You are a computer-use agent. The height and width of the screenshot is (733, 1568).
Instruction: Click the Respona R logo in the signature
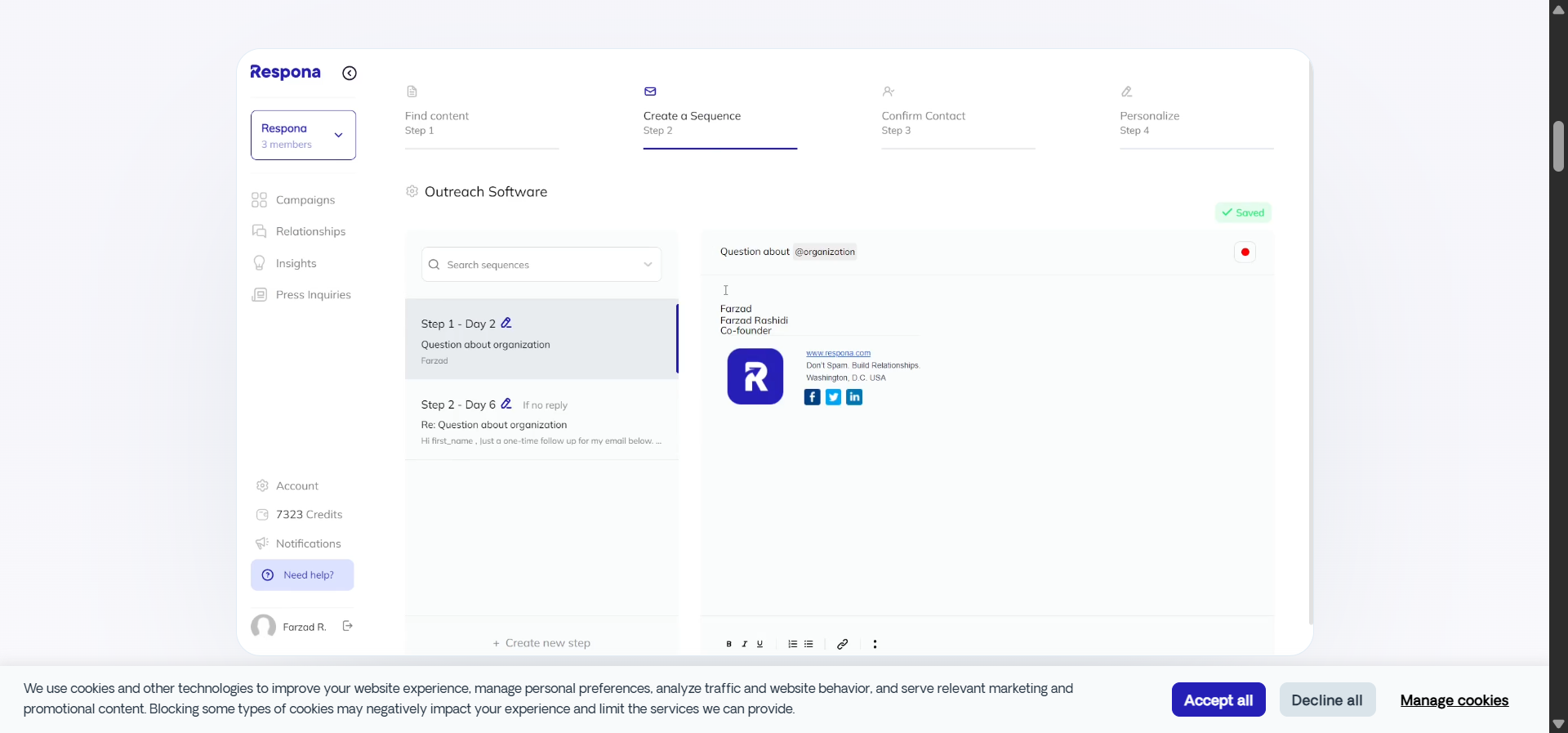[x=755, y=377]
